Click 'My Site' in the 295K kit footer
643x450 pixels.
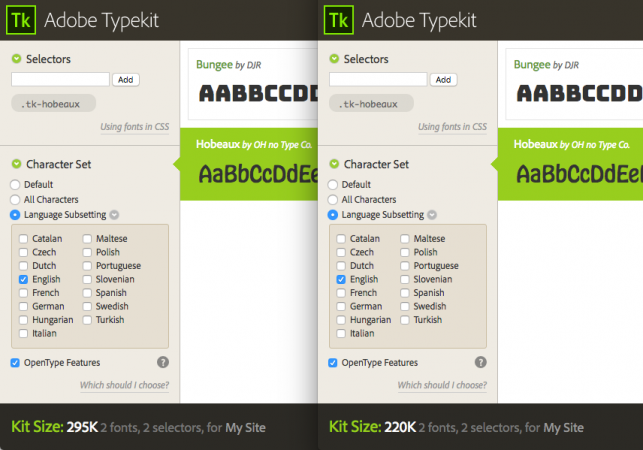[x=245, y=428]
